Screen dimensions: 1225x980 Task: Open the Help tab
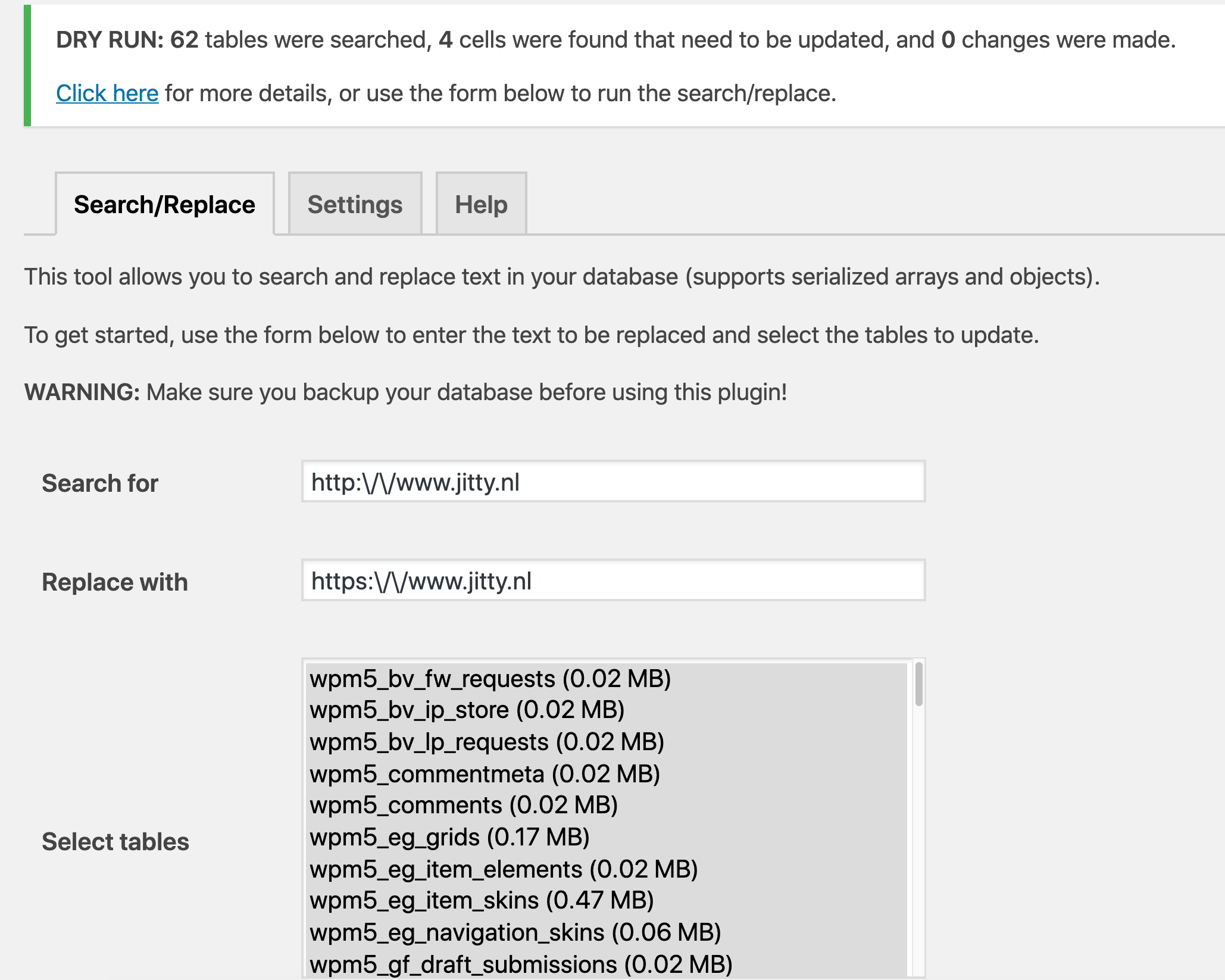481,204
